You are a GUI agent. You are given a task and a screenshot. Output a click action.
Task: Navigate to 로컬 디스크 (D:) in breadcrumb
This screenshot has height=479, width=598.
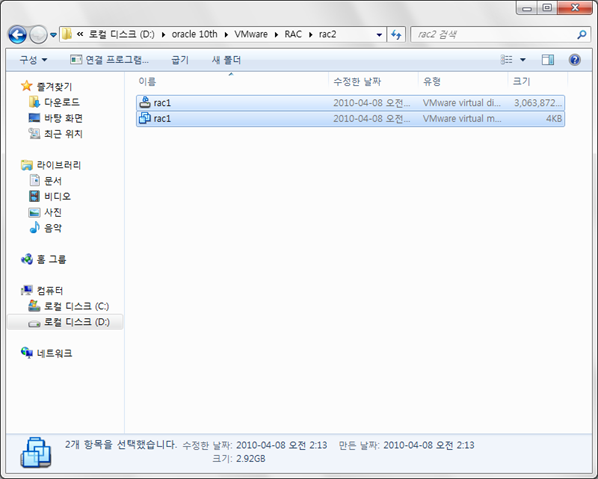pos(122,34)
